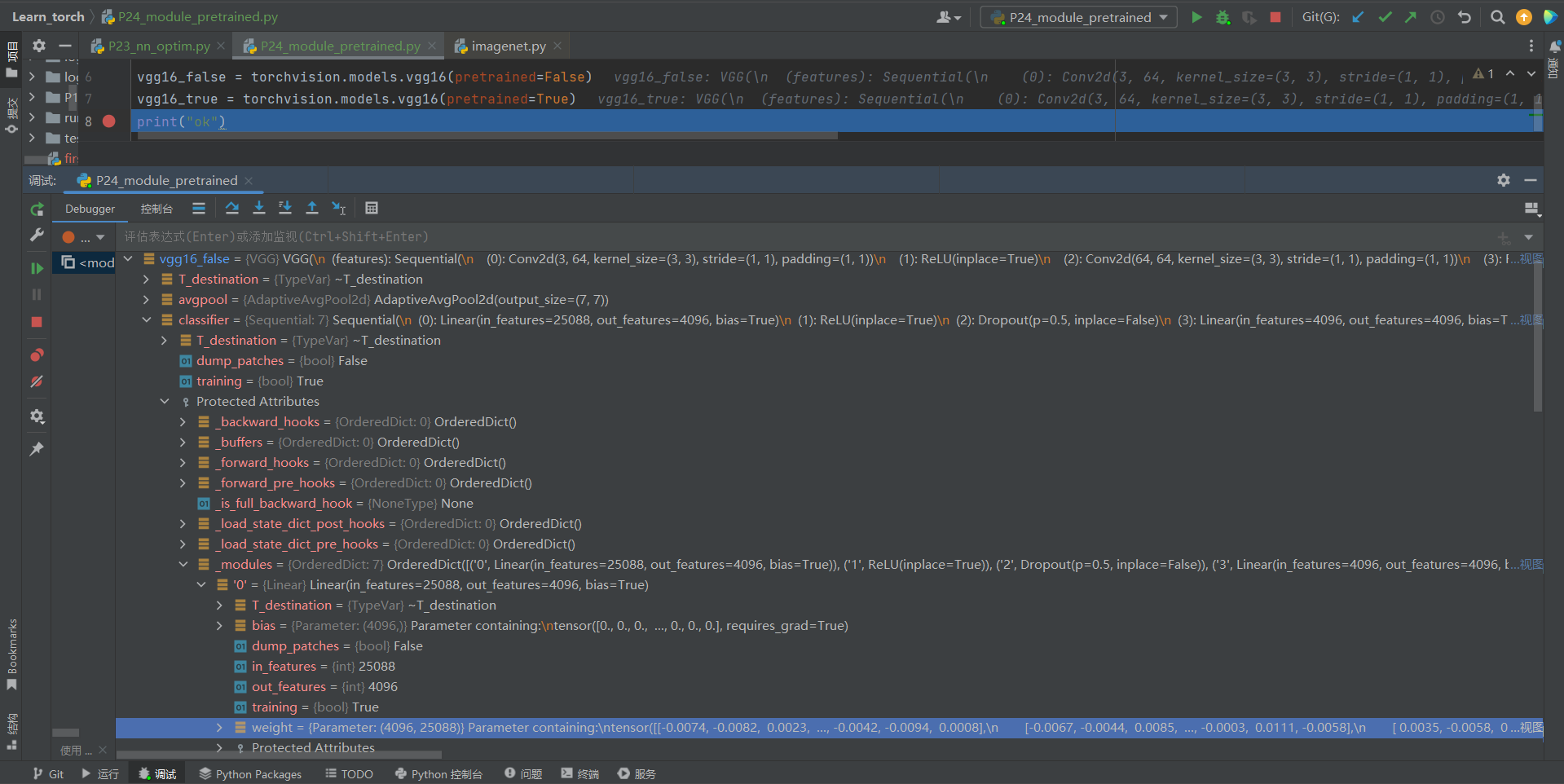
Task: Switch to the 控制台 console tab
Action: point(156,209)
